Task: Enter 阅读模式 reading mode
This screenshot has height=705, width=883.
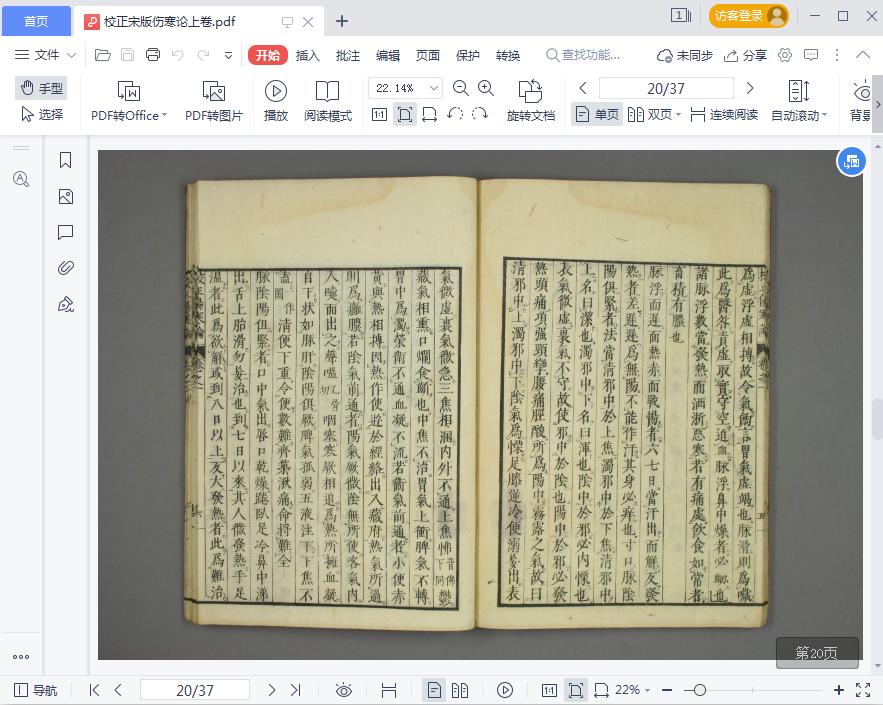Action: pyautogui.click(x=328, y=101)
